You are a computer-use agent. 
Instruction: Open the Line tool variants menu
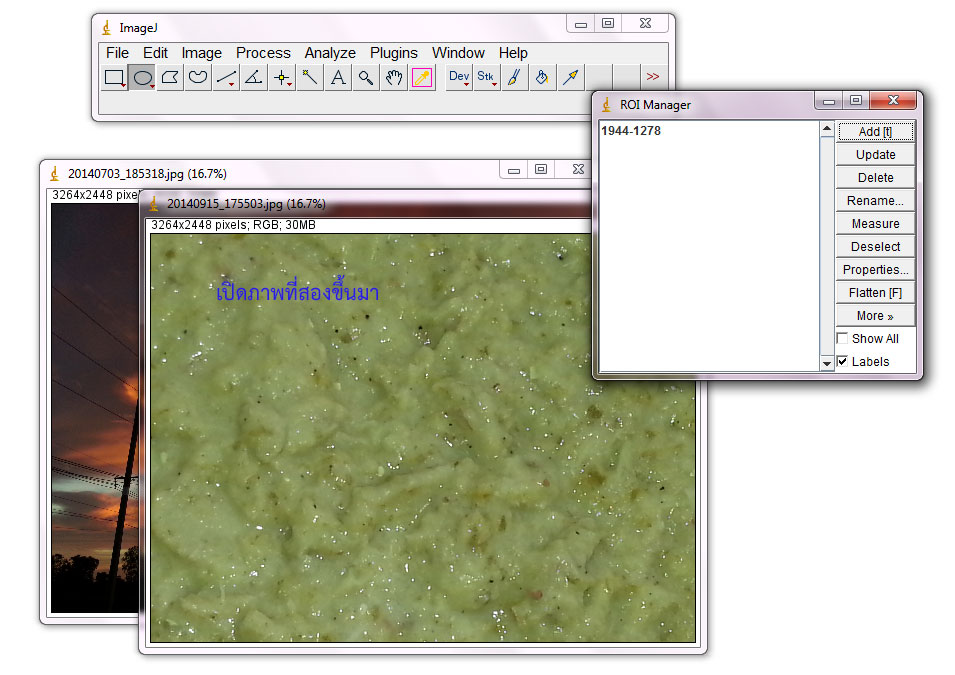coord(230,84)
